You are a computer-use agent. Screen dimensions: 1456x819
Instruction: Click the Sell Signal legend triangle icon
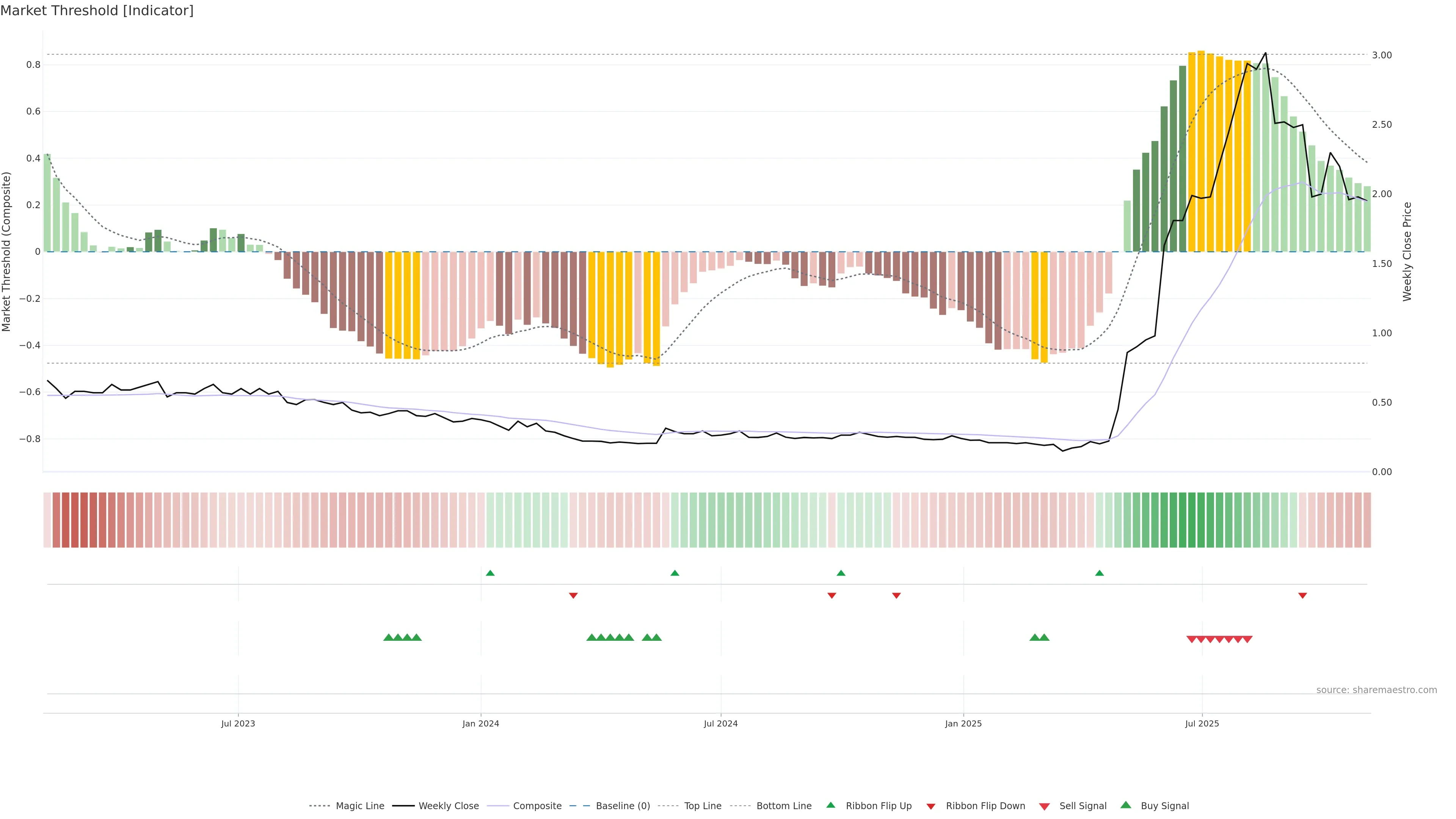[1045, 806]
